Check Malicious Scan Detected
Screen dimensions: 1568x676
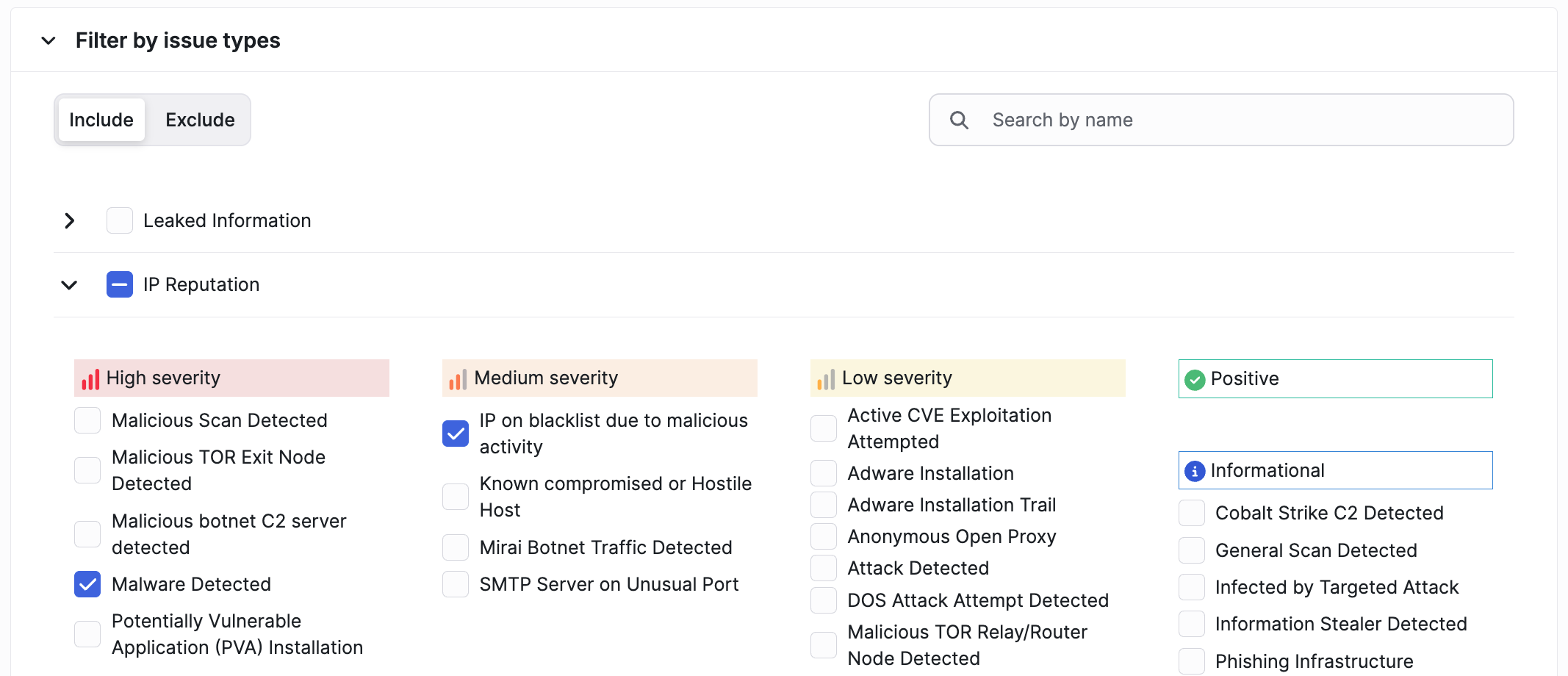[x=87, y=420]
